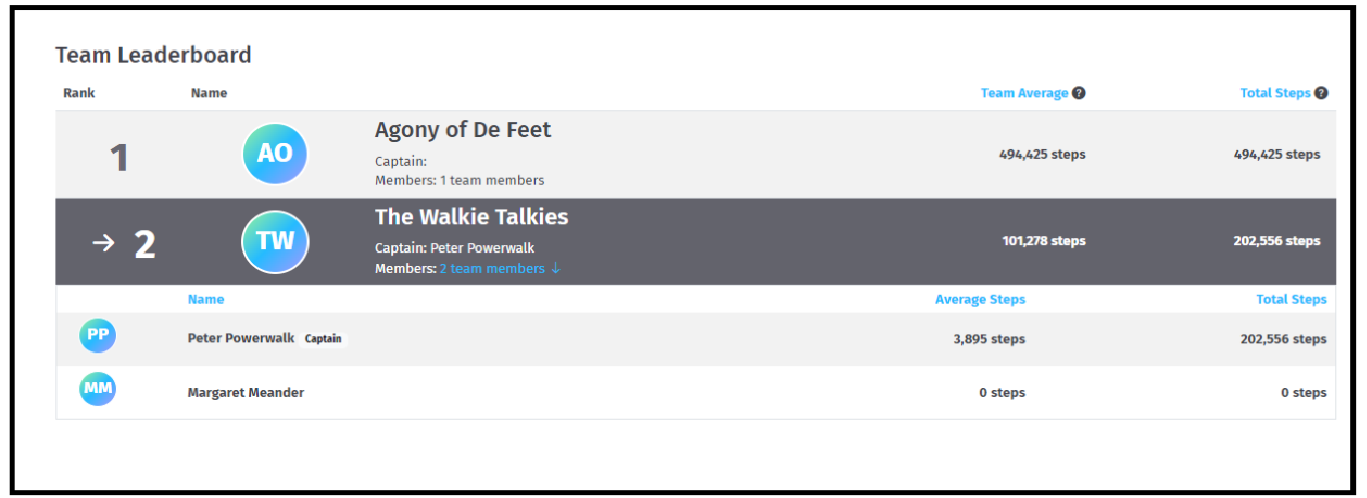Screen dimensions: 1367x498
Task: Sort members by Average Steps
Action: (x=980, y=299)
